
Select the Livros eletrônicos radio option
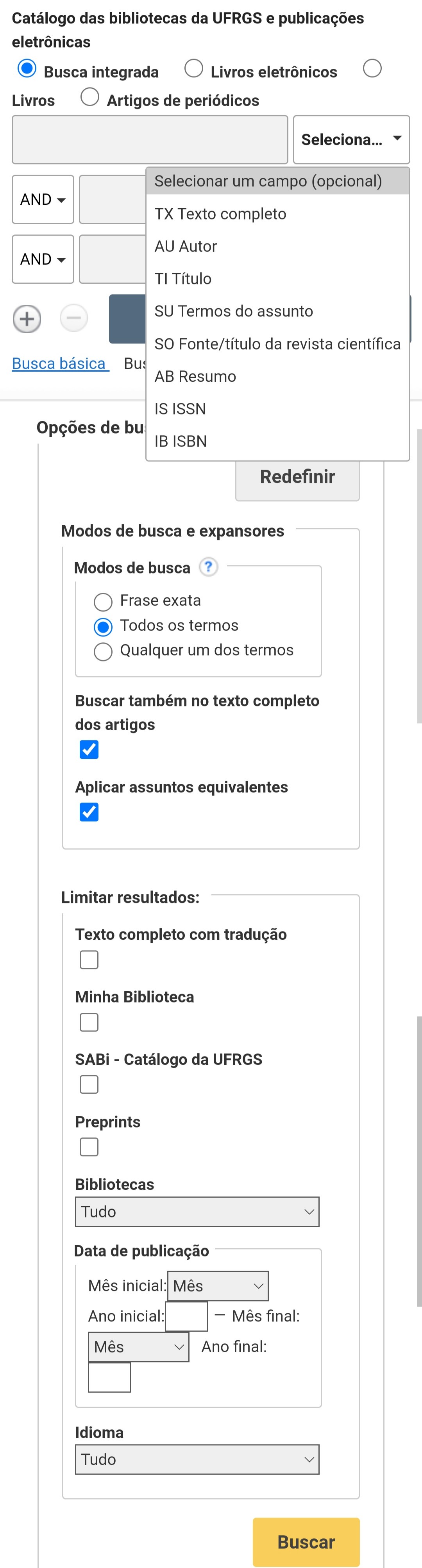(x=194, y=69)
